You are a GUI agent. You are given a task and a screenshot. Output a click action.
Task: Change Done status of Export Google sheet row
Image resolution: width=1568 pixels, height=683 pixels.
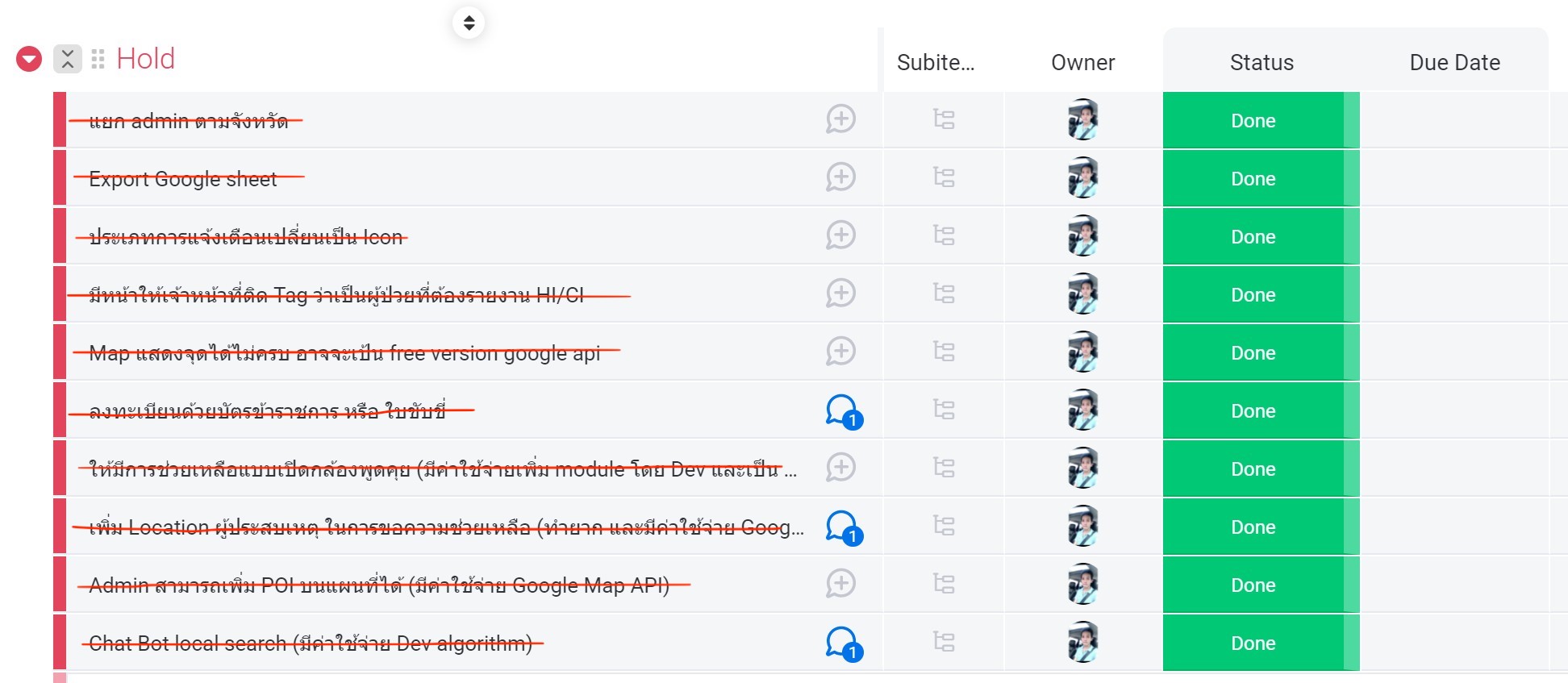tap(1261, 178)
